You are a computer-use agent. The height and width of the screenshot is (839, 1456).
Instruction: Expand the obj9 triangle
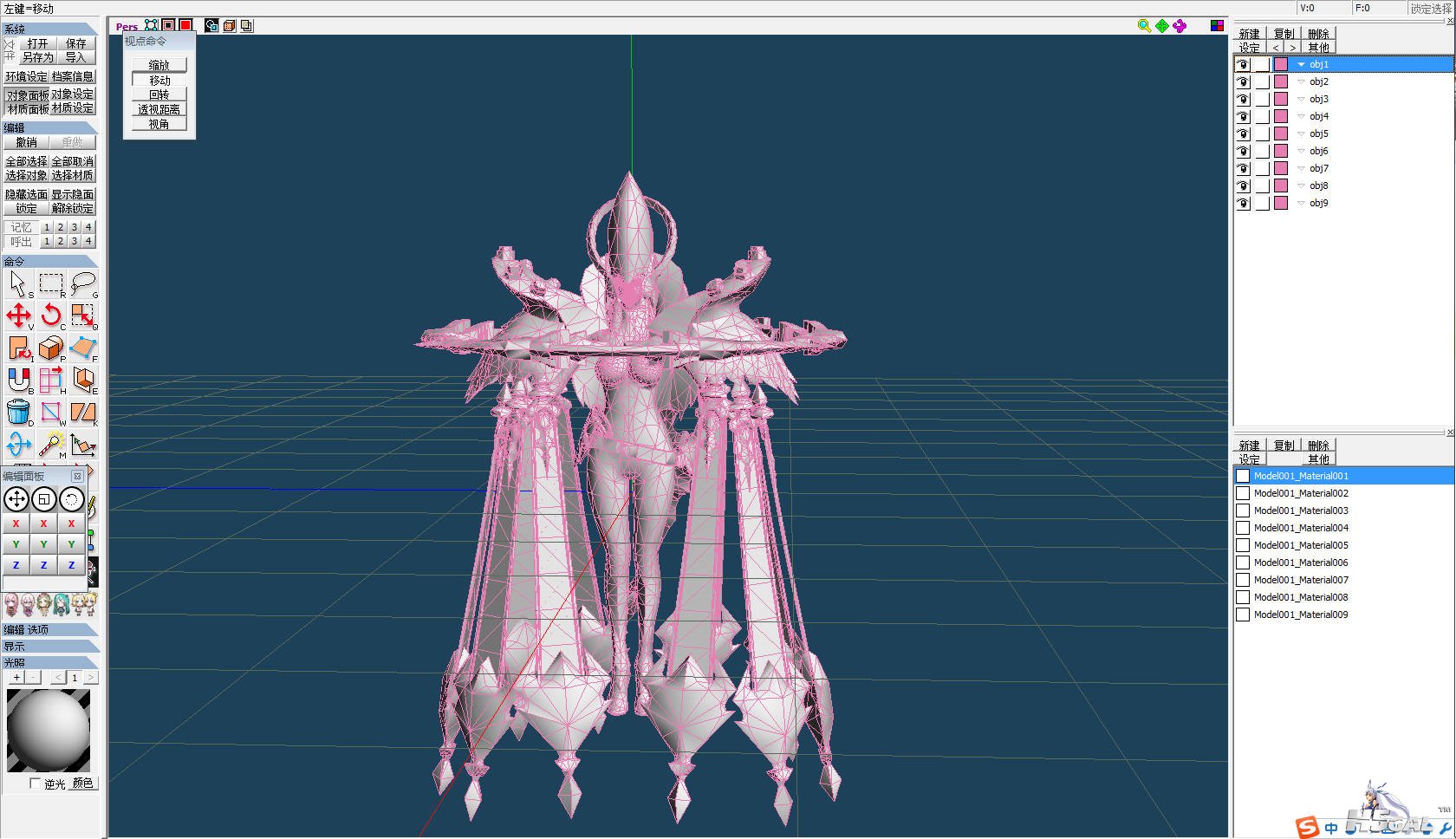tap(1301, 203)
